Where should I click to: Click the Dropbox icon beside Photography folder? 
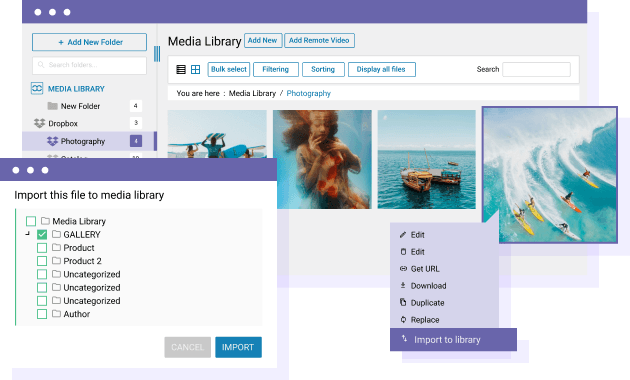(52, 141)
